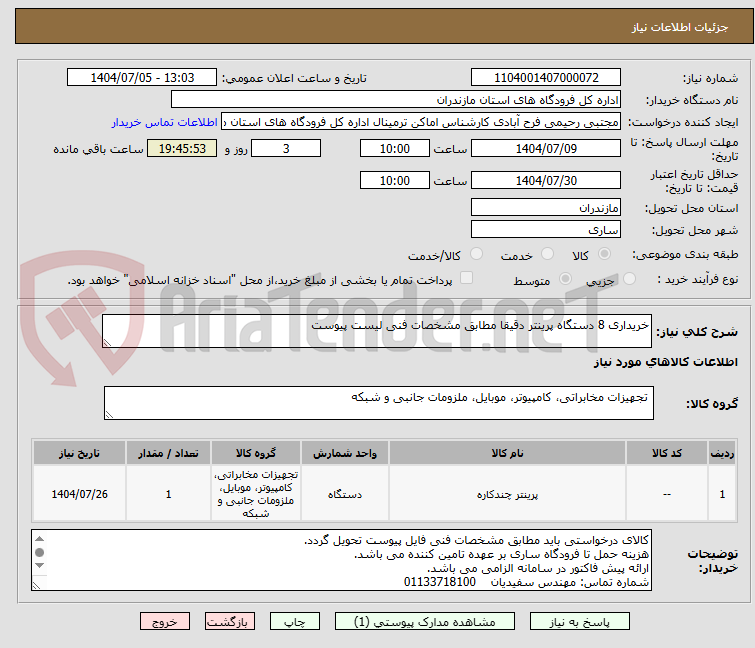Select the متوسط purchase type radio

tap(565, 279)
